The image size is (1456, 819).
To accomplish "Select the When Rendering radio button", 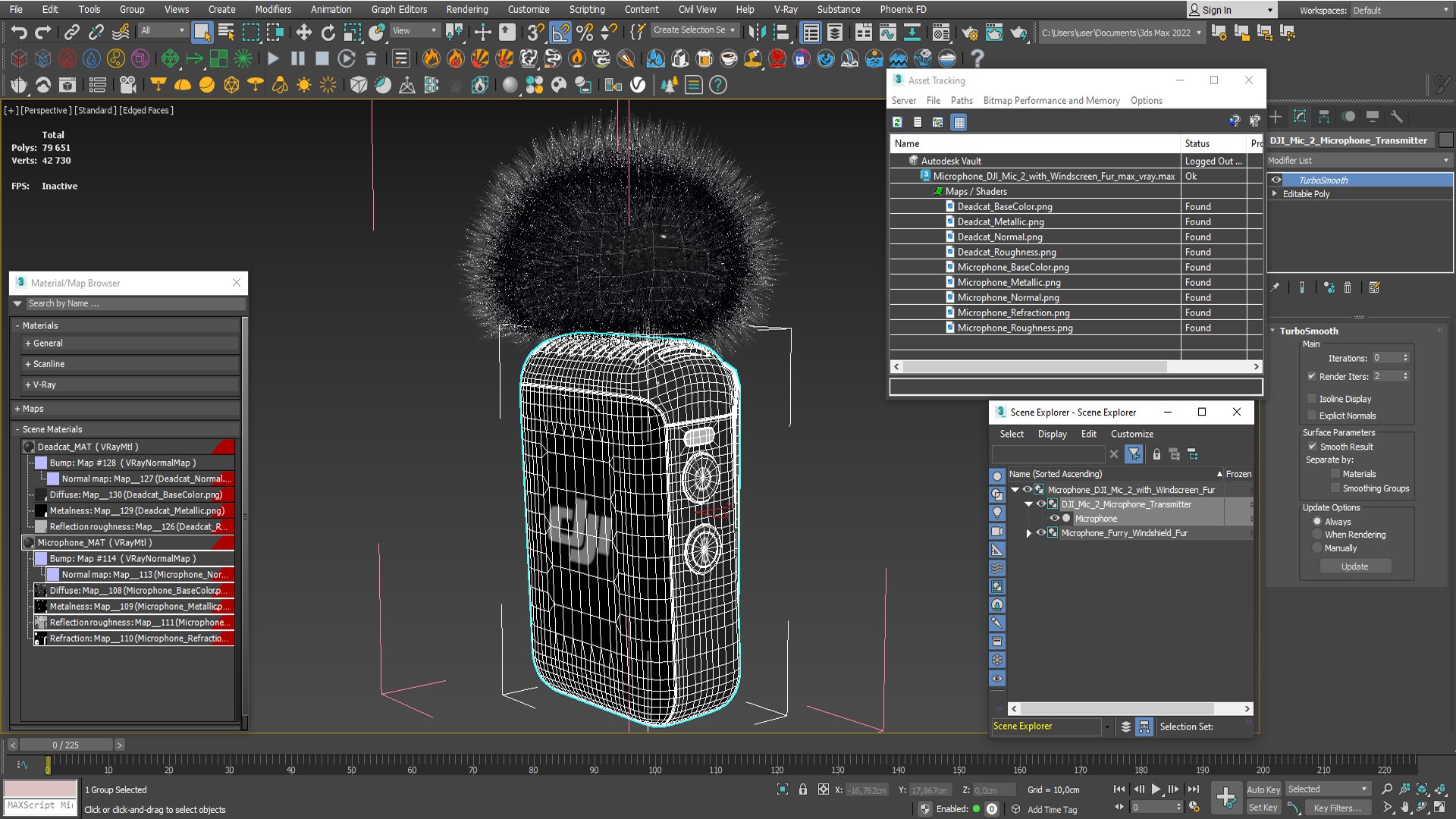I will tap(1317, 535).
